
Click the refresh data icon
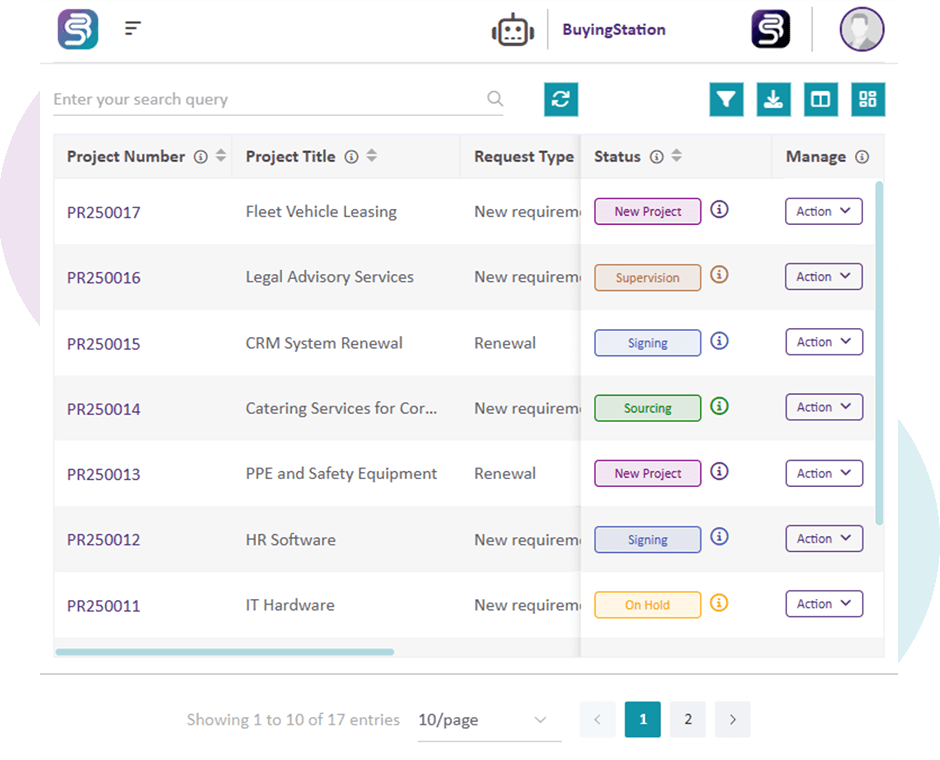click(561, 99)
